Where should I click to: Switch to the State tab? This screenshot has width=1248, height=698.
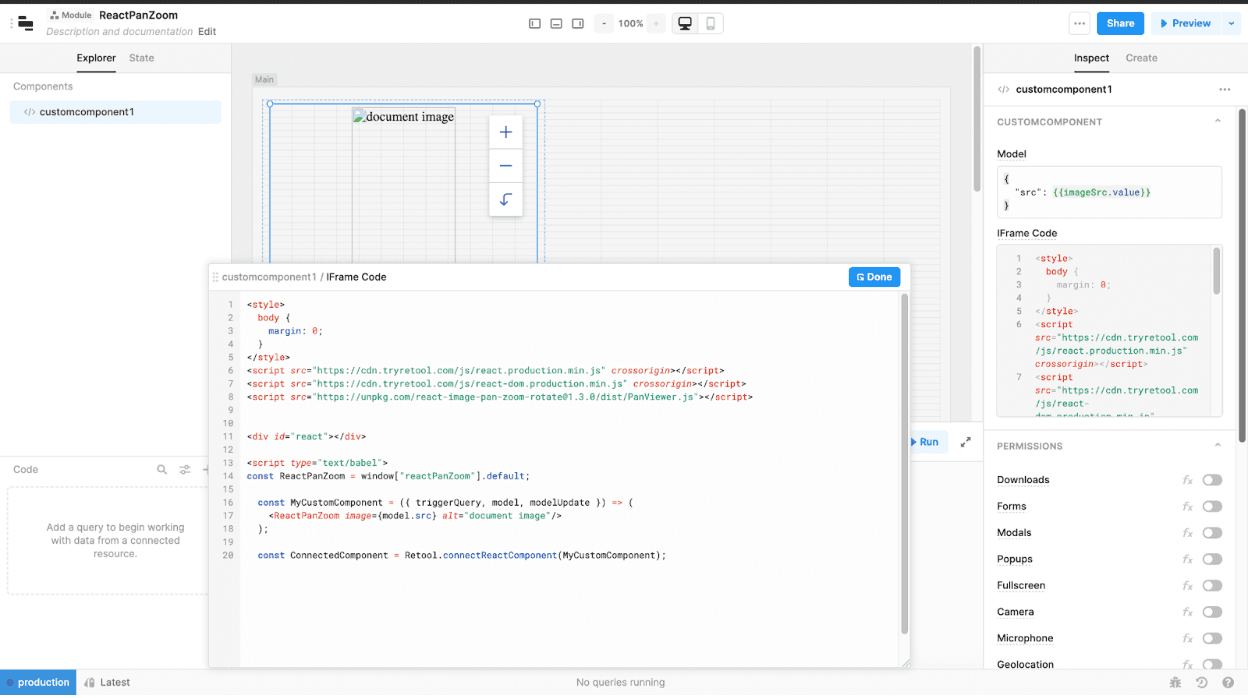click(x=141, y=58)
